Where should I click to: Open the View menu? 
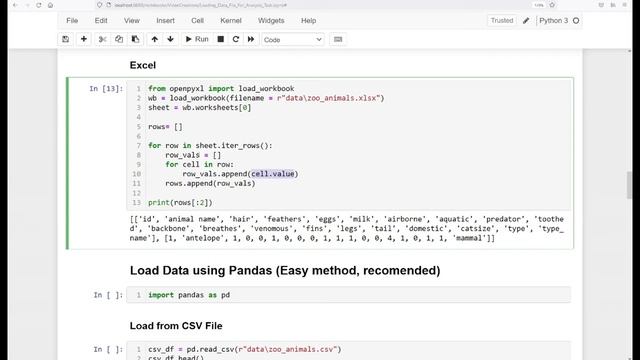[x=131, y=20]
